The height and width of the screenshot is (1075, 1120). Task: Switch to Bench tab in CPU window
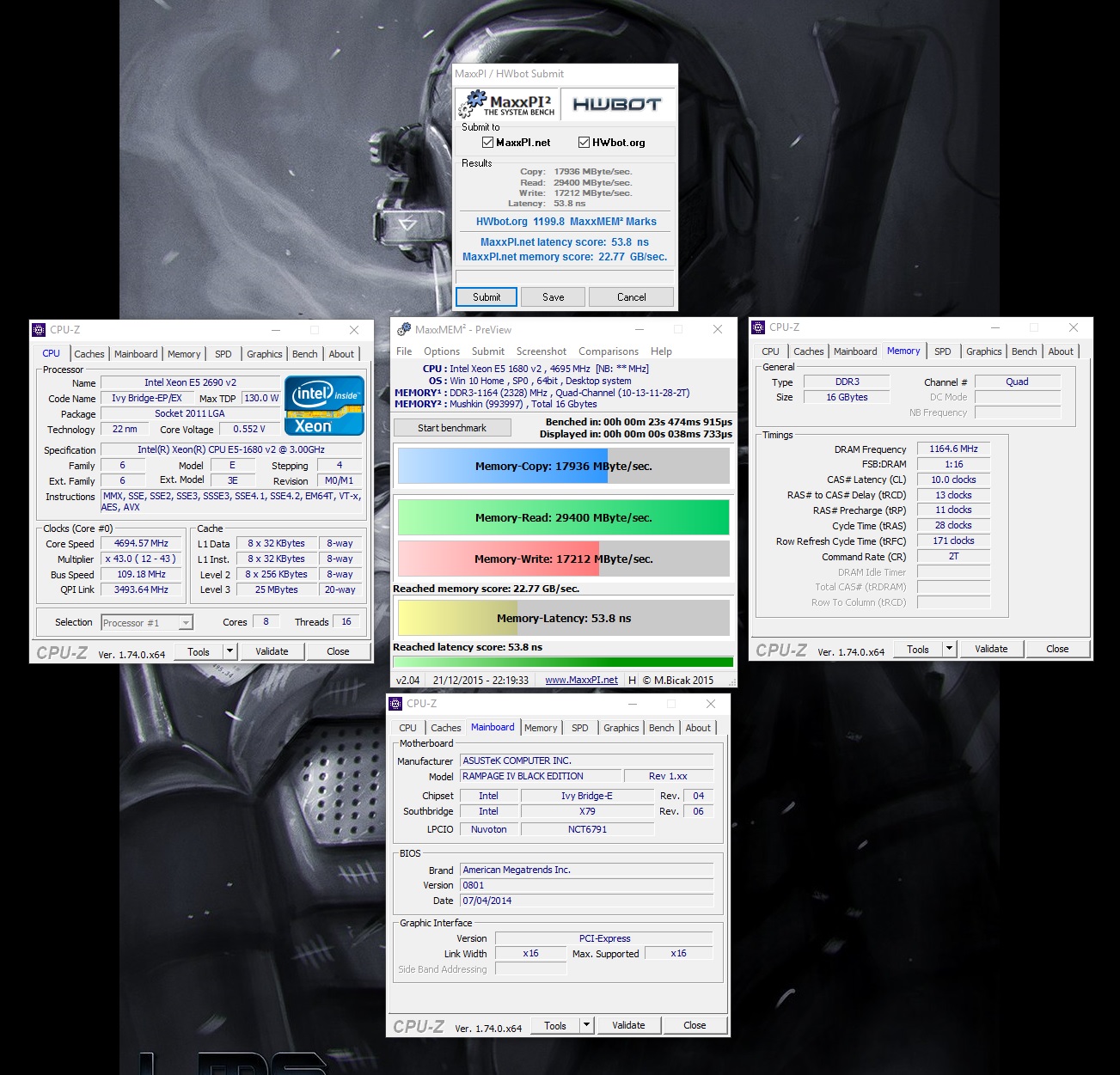coord(305,354)
